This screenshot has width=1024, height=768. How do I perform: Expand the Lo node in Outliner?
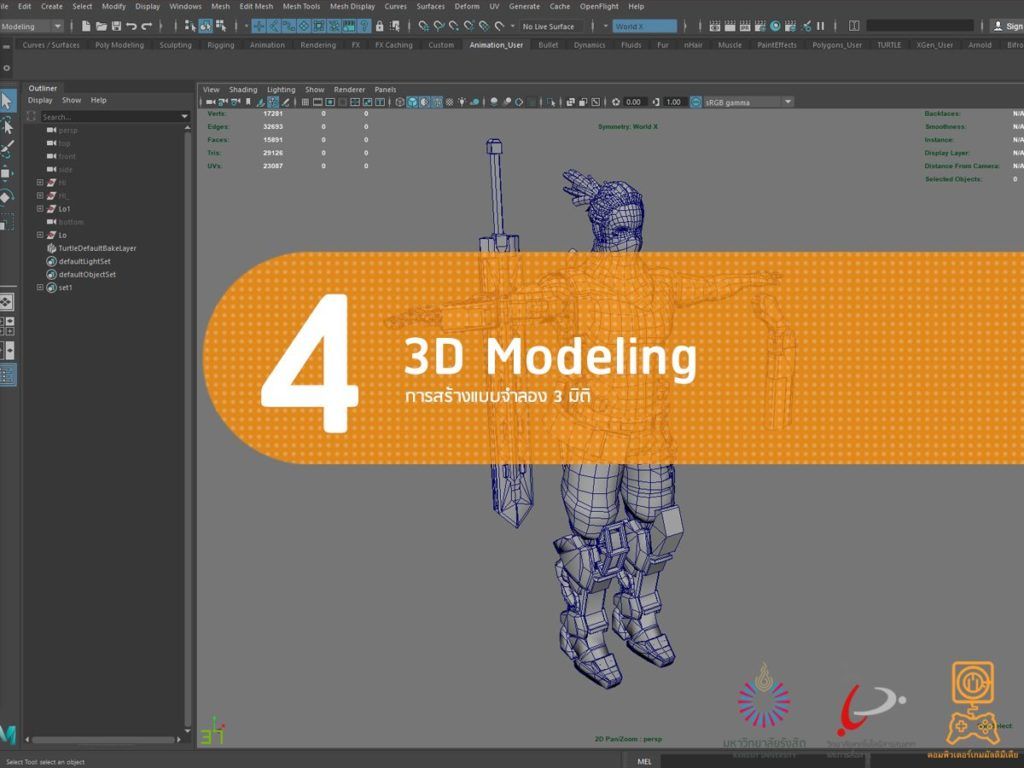click(x=40, y=235)
